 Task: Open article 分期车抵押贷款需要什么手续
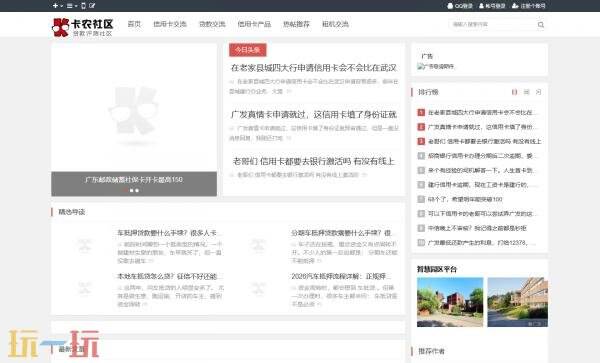click(x=343, y=233)
